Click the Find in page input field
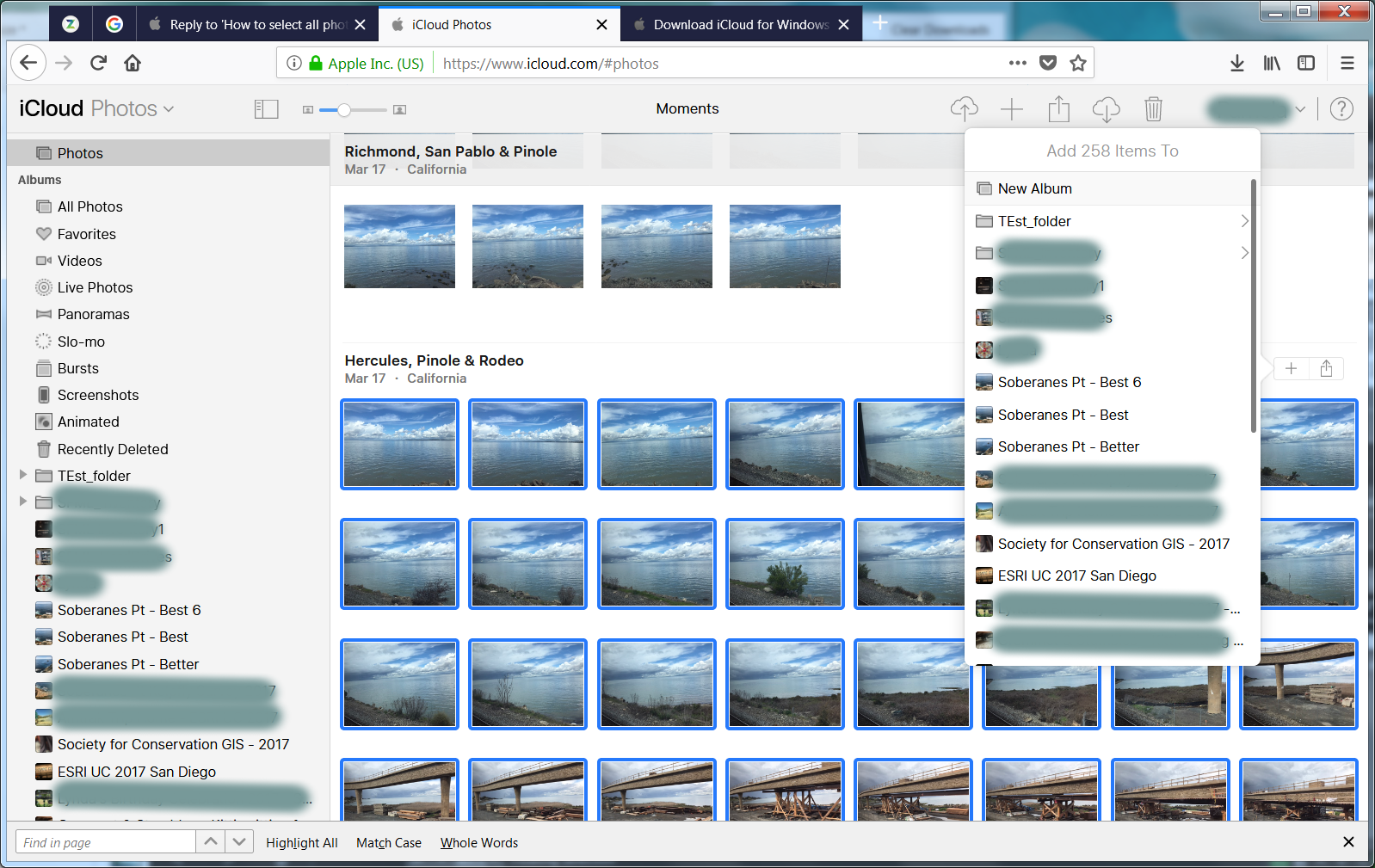Viewport: 1375px width, 868px height. [x=106, y=842]
